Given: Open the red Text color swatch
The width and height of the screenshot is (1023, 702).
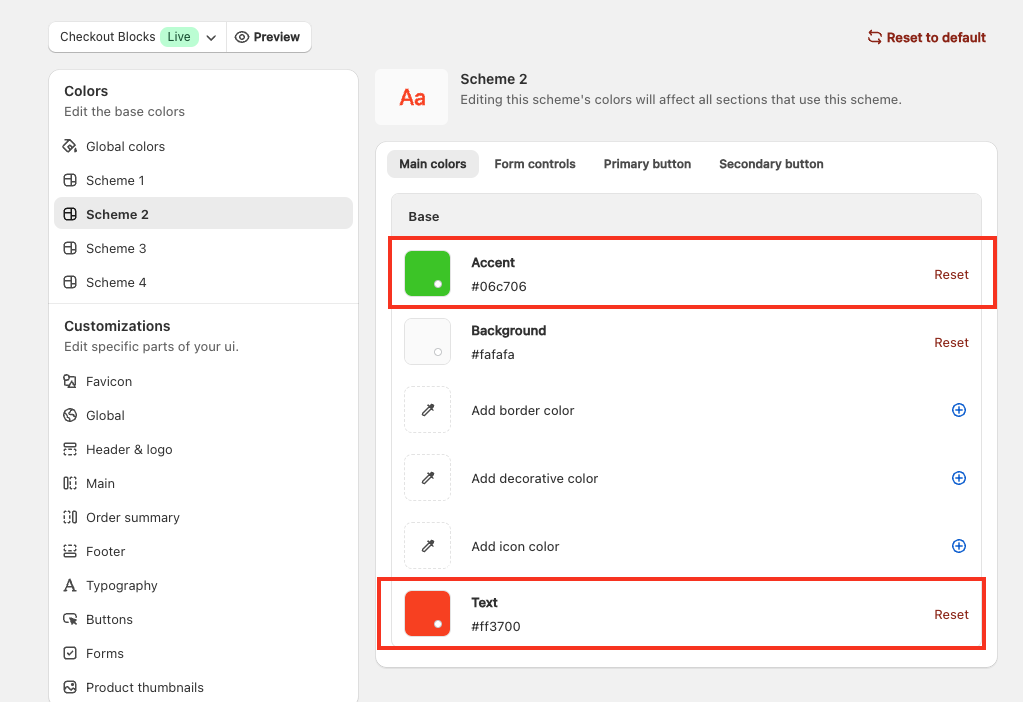Looking at the screenshot, I should pyautogui.click(x=427, y=614).
